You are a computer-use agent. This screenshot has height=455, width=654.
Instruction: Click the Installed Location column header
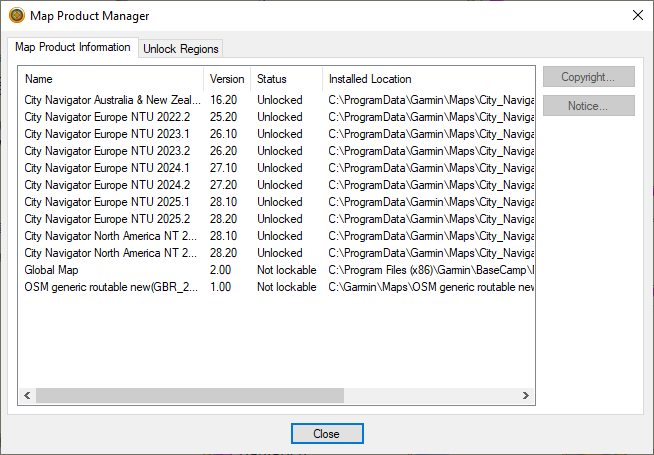[x=428, y=79]
